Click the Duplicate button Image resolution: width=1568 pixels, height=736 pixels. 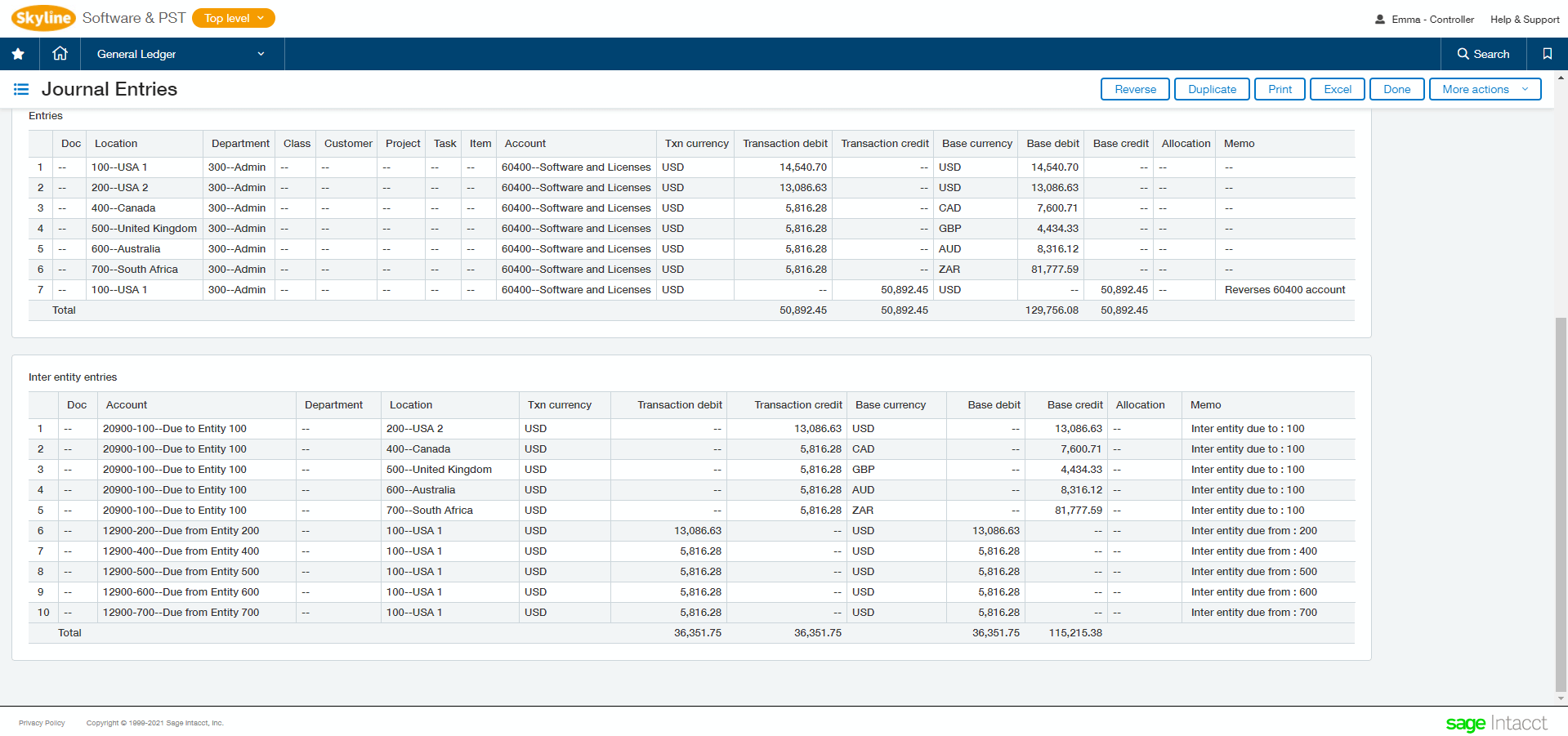point(1211,89)
